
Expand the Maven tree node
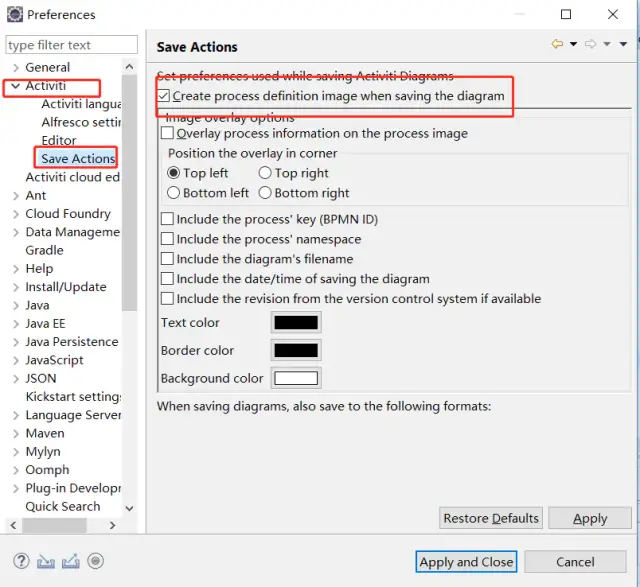click(x=16, y=434)
